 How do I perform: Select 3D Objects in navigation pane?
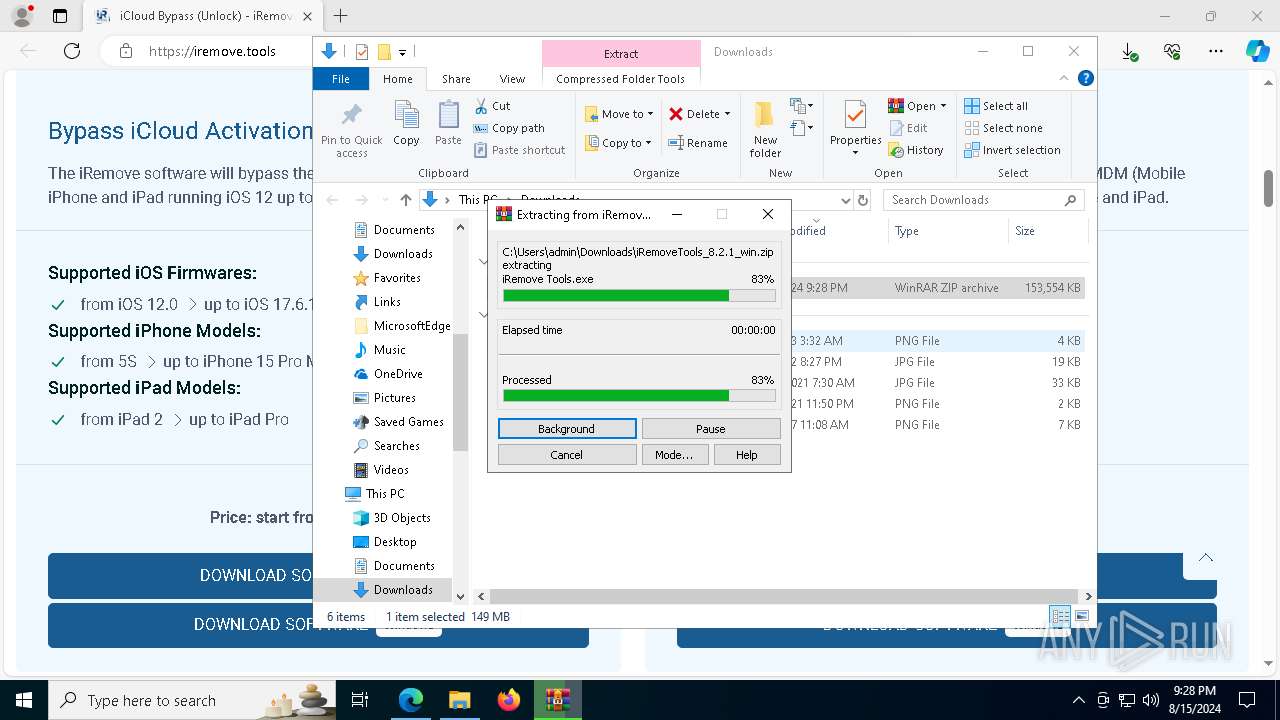(x=402, y=518)
